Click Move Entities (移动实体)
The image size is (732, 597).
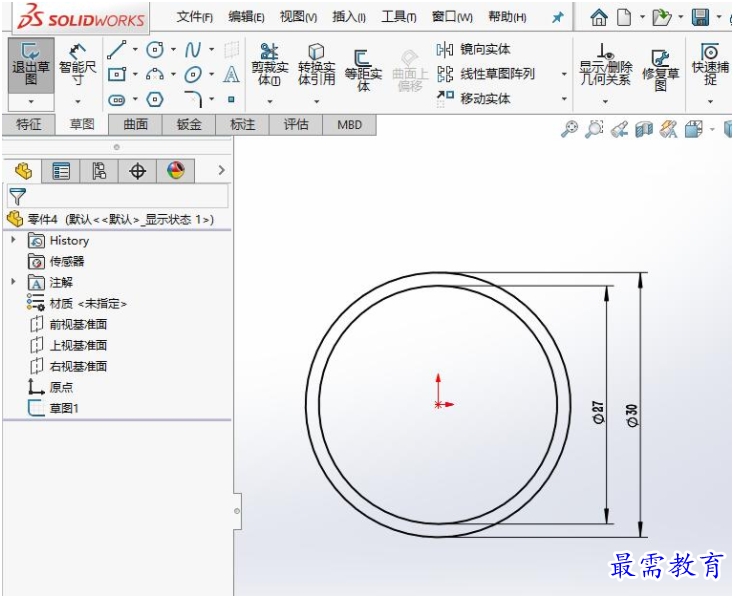click(473, 98)
